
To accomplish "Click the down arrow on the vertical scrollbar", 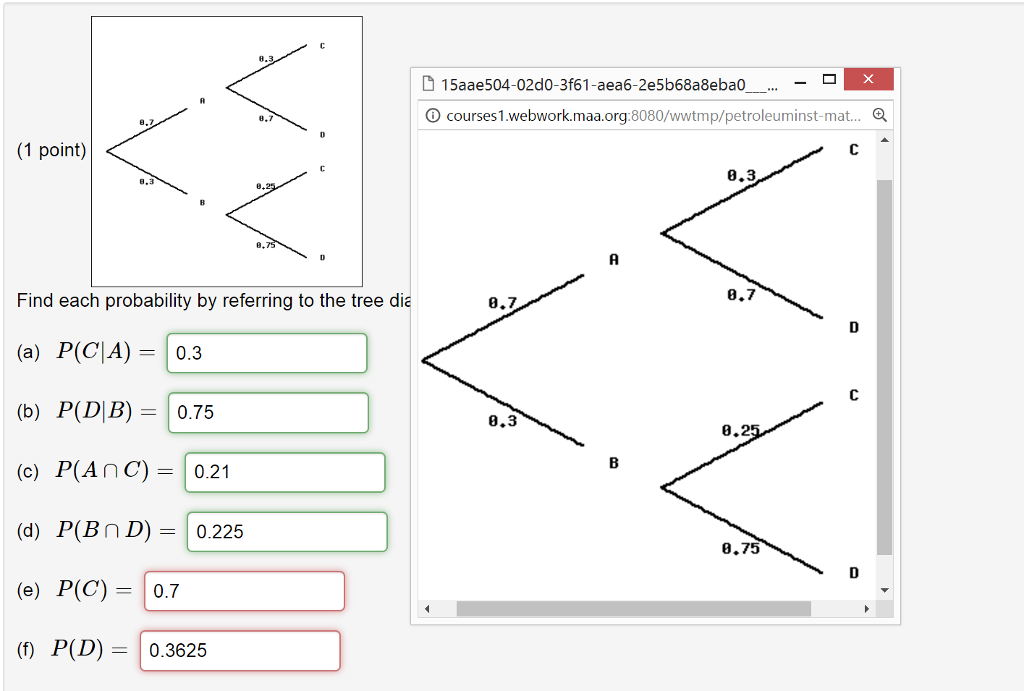I will 885,592.
